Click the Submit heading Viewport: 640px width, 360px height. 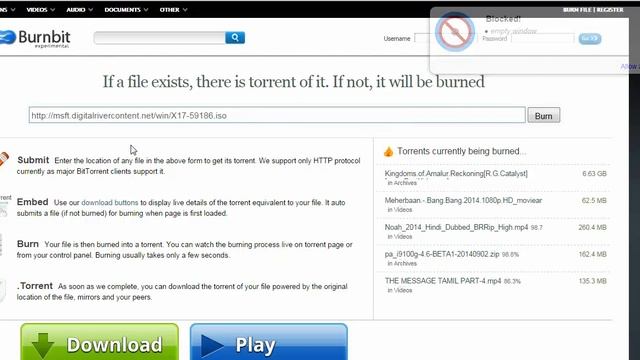(x=33, y=160)
